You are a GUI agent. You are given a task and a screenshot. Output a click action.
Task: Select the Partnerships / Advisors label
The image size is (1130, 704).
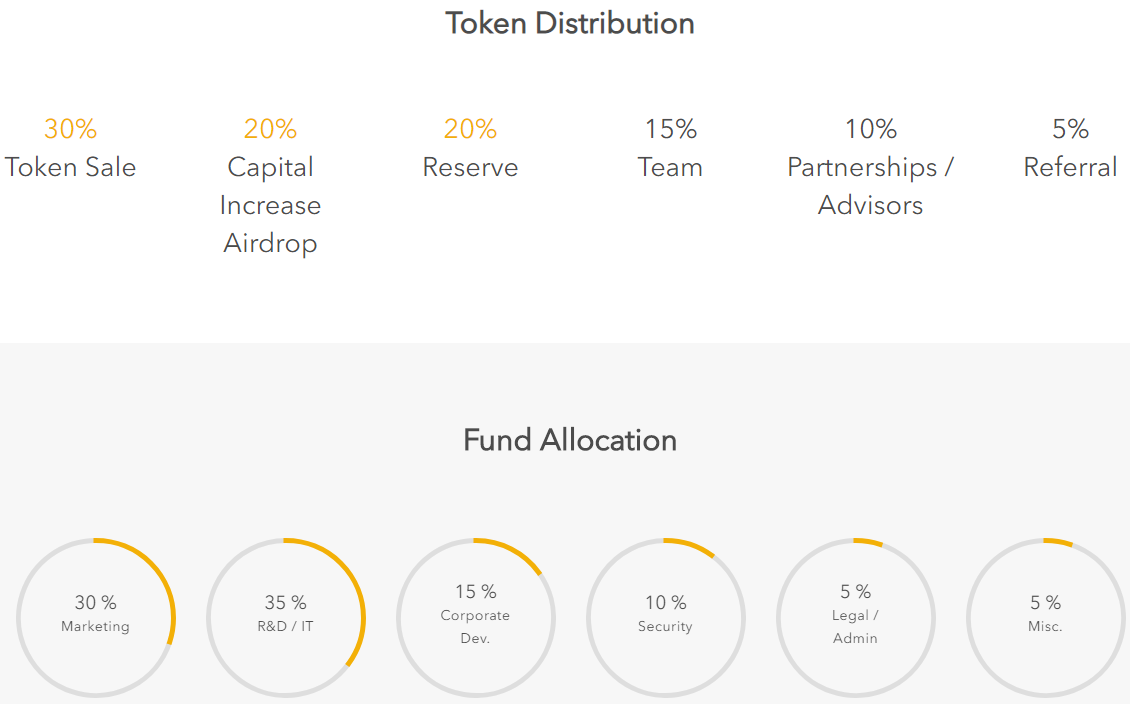click(871, 186)
